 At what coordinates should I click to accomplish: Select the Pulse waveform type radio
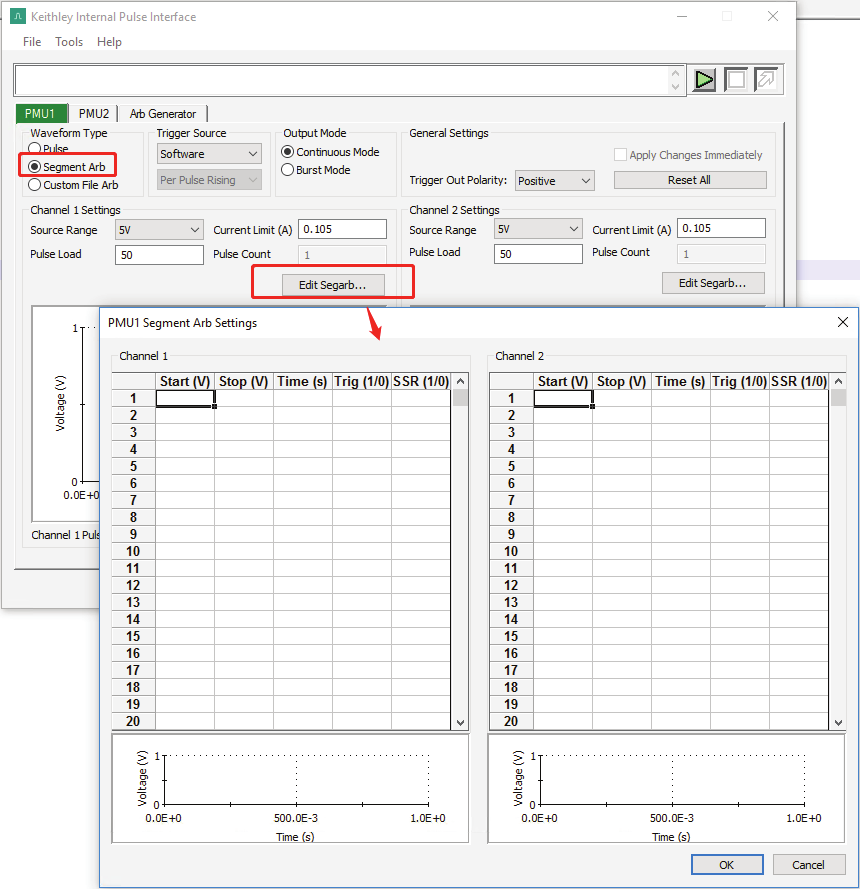coord(35,149)
